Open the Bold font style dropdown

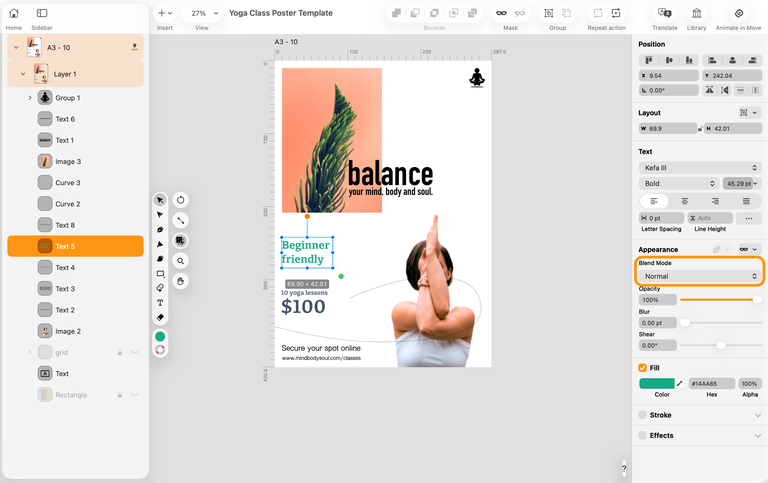(x=679, y=183)
